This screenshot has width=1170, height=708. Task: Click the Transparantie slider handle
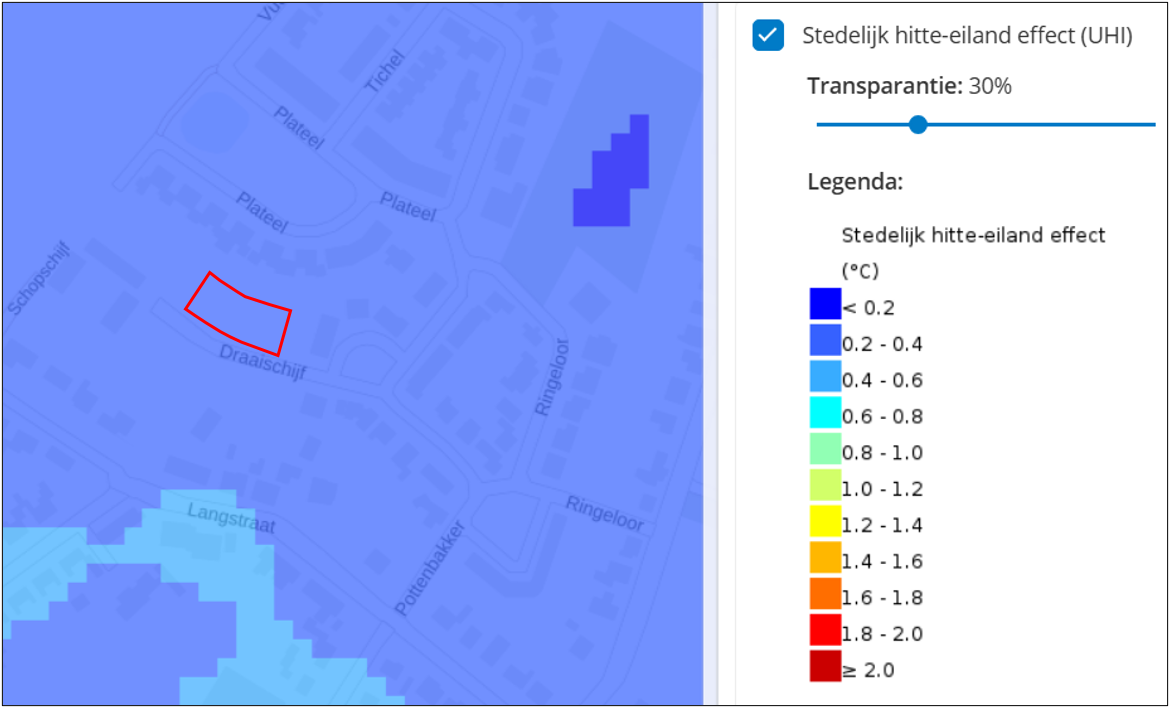(918, 125)
